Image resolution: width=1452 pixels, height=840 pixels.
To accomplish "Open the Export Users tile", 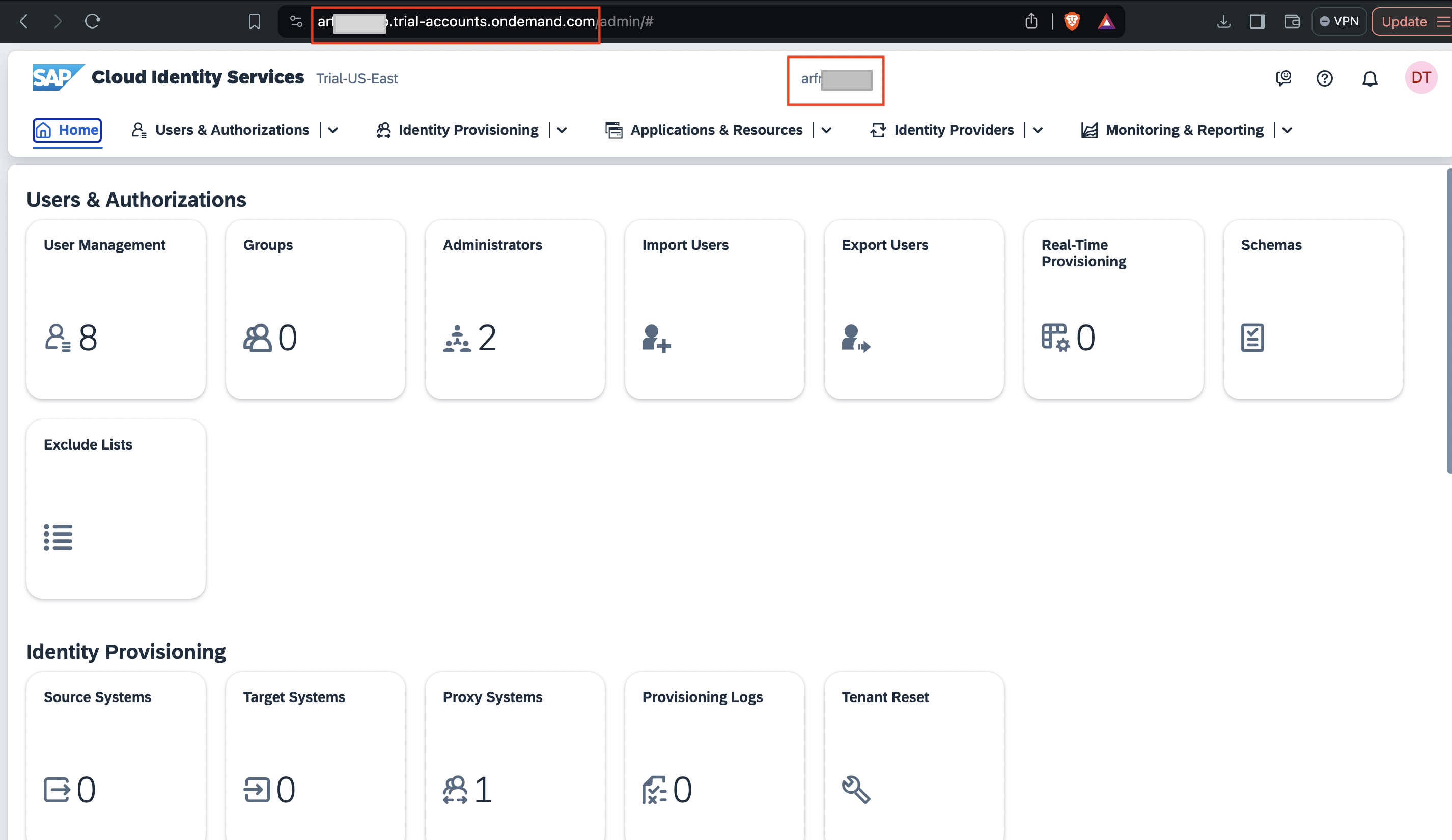I will pos(914,310).
